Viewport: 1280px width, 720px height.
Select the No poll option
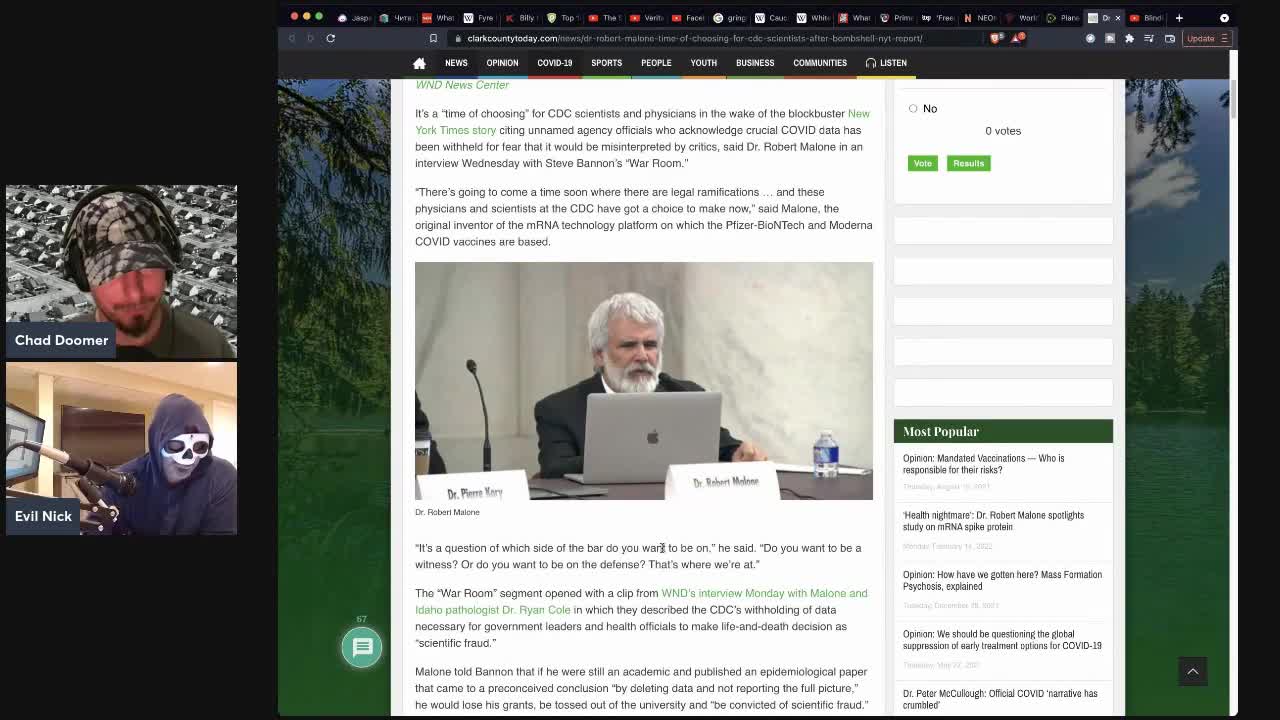pyautogui.click(x=913, y=108)
